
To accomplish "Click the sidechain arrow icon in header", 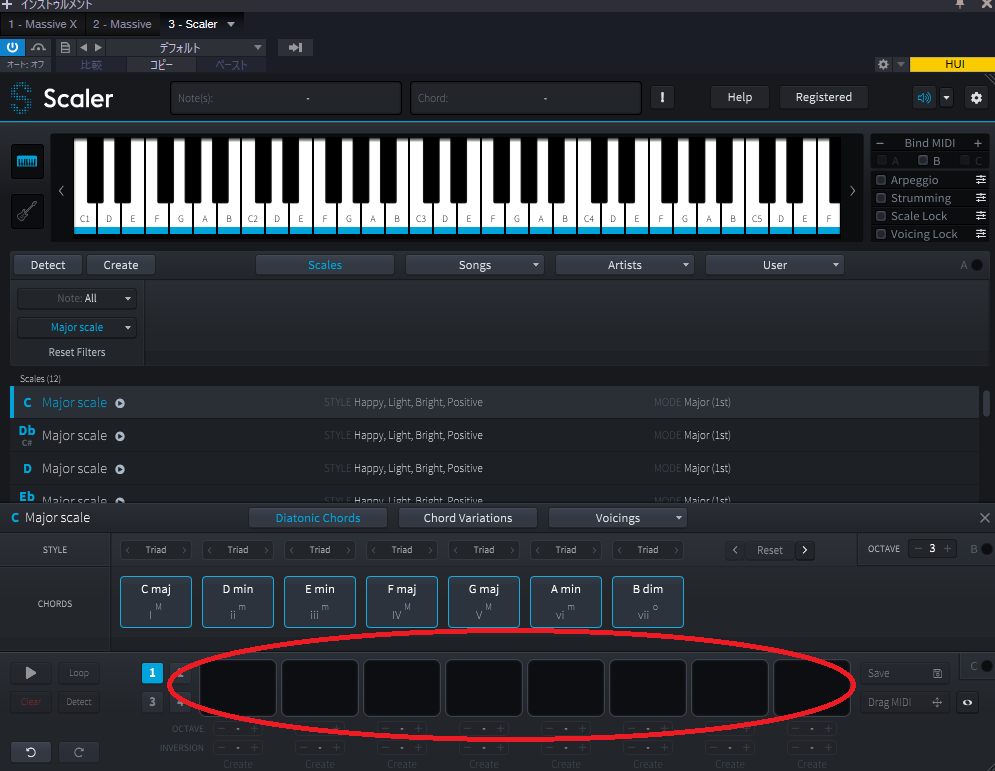I will 295,48.
